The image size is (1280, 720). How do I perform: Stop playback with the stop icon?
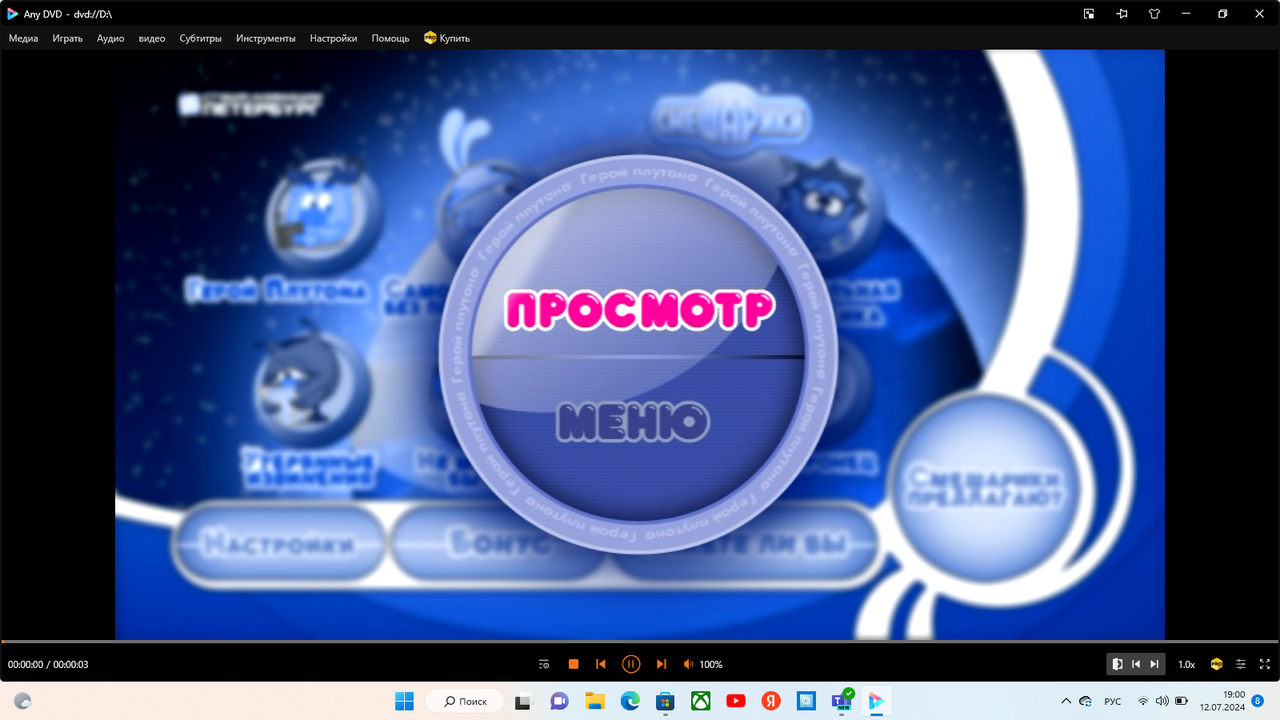[572, 663]
